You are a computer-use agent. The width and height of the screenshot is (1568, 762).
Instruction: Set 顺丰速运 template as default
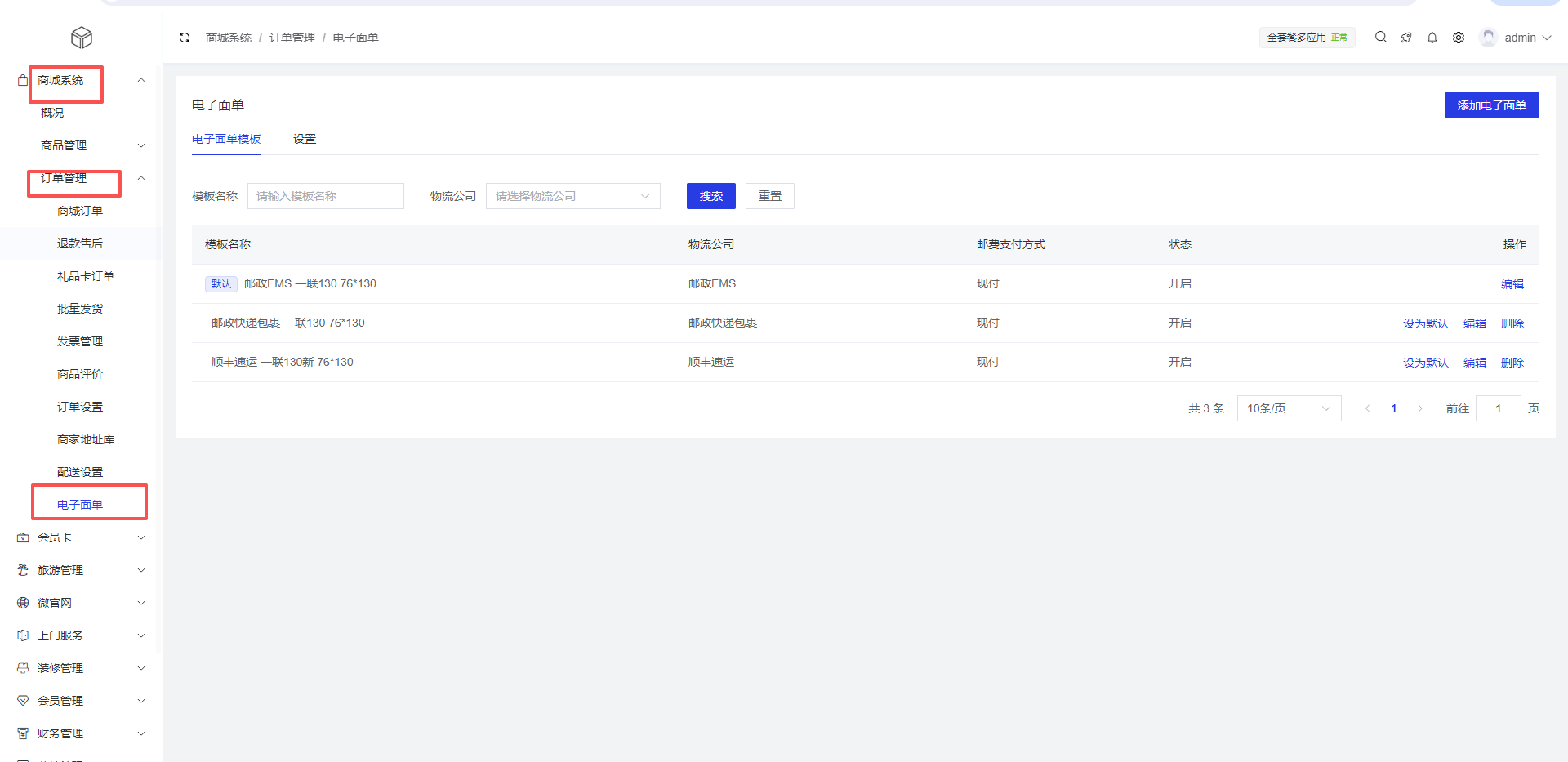click(1425, 363)
